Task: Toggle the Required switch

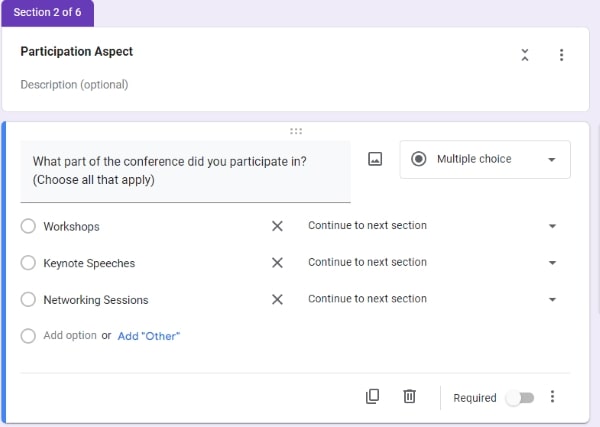Action: [520, 398]
